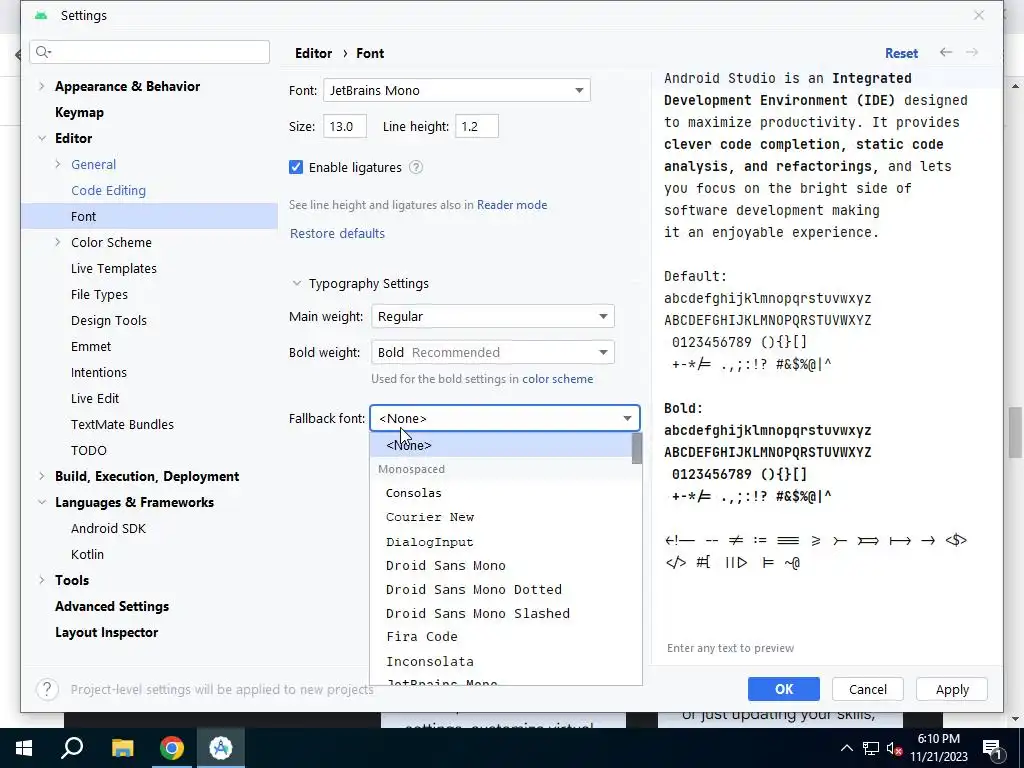This screenshot has height=768, width=1024.
Task: Click the Cancel button
Action: (868, 689)
